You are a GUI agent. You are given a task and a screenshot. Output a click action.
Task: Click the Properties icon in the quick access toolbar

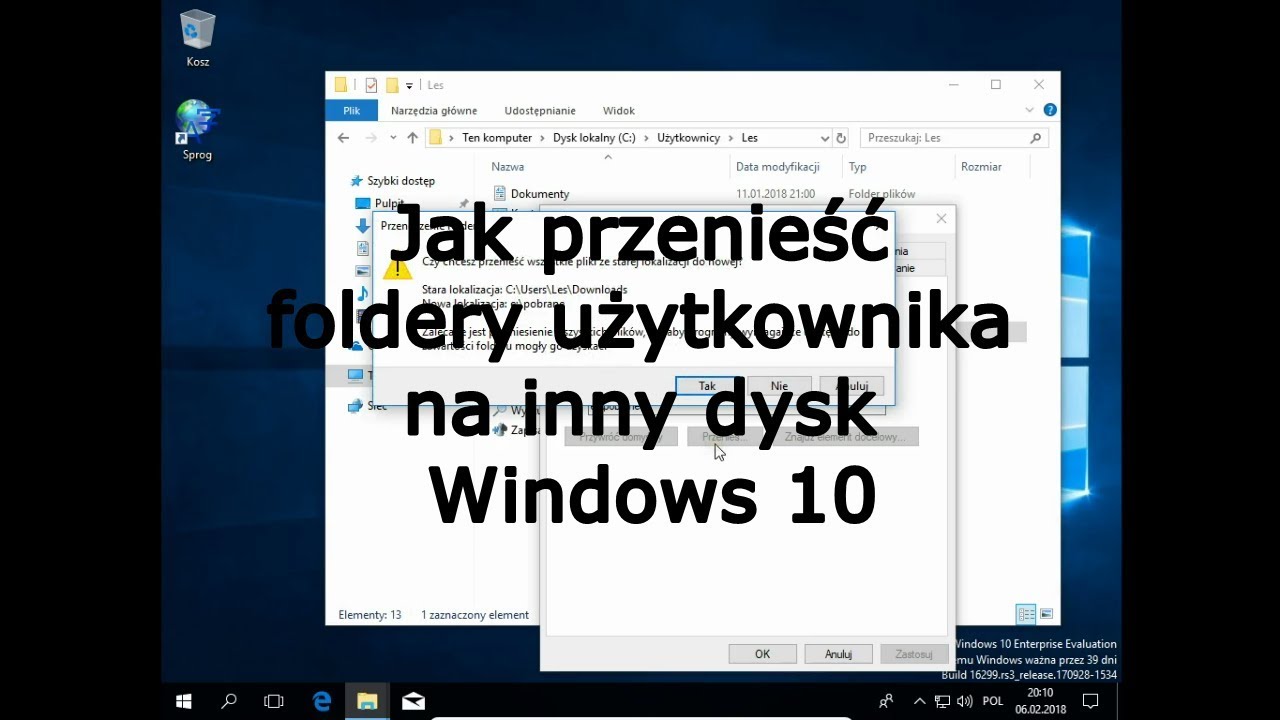click(371, 85)
